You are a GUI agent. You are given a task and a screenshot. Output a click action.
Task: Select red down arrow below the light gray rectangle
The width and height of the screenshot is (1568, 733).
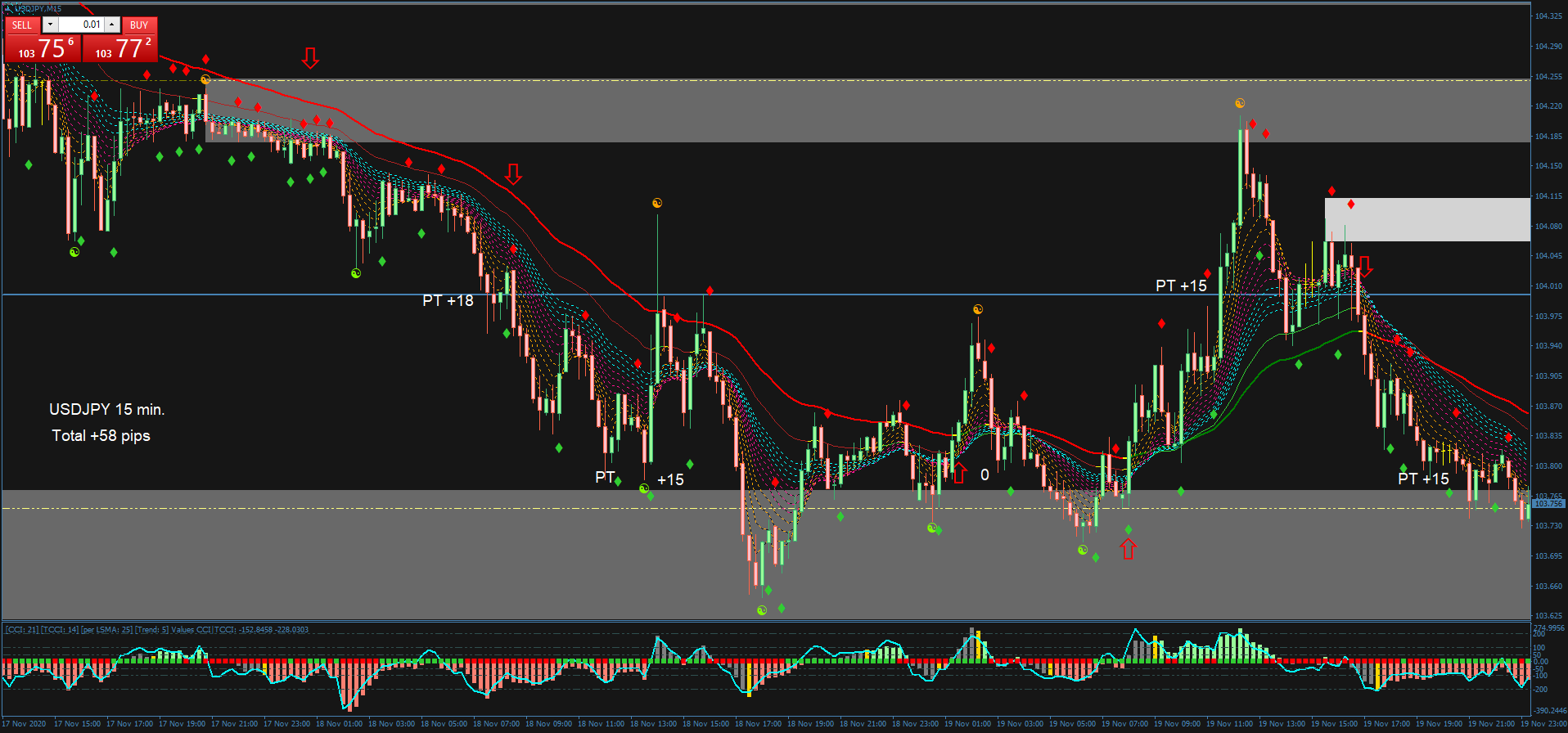(1364, 267)
